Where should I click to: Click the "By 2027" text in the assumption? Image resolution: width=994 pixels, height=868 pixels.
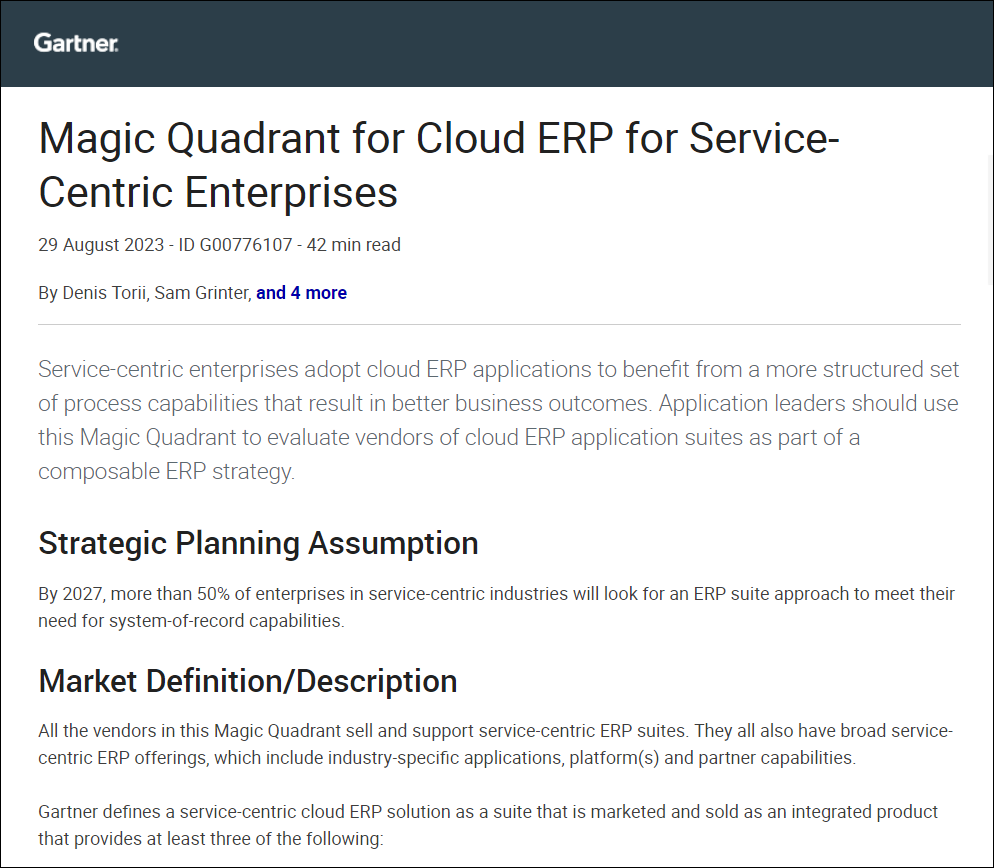pos(70,594)
